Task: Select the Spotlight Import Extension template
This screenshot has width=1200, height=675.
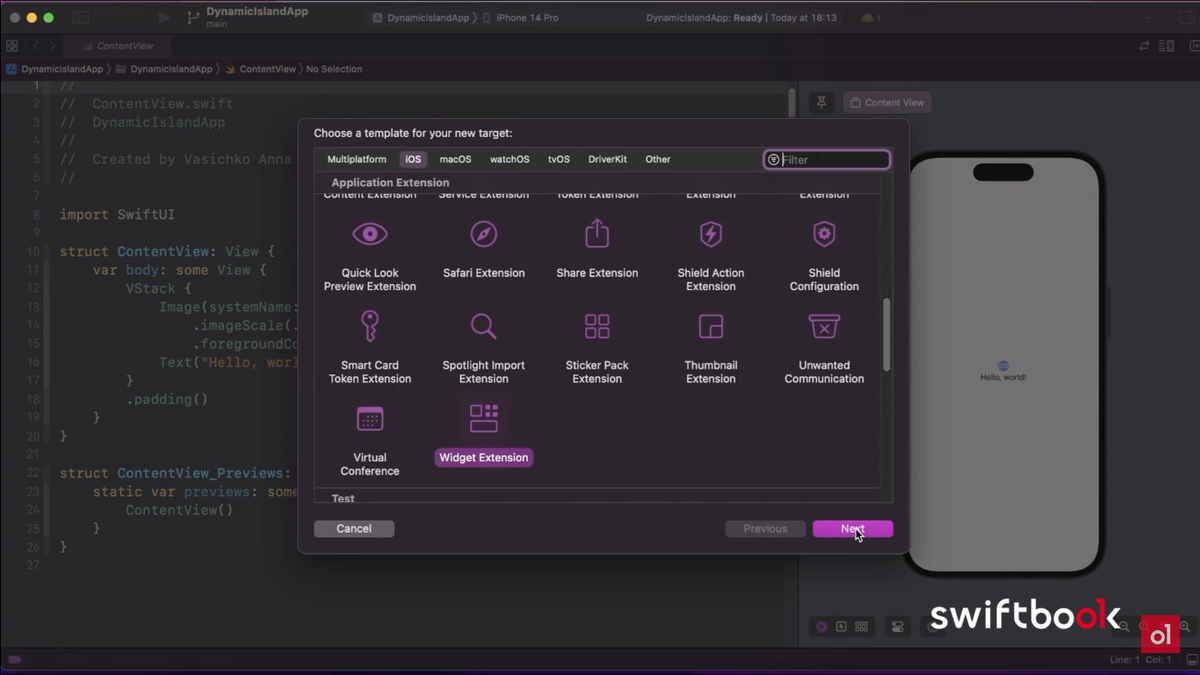Action: pyautogui.click(x=484, y=347)
